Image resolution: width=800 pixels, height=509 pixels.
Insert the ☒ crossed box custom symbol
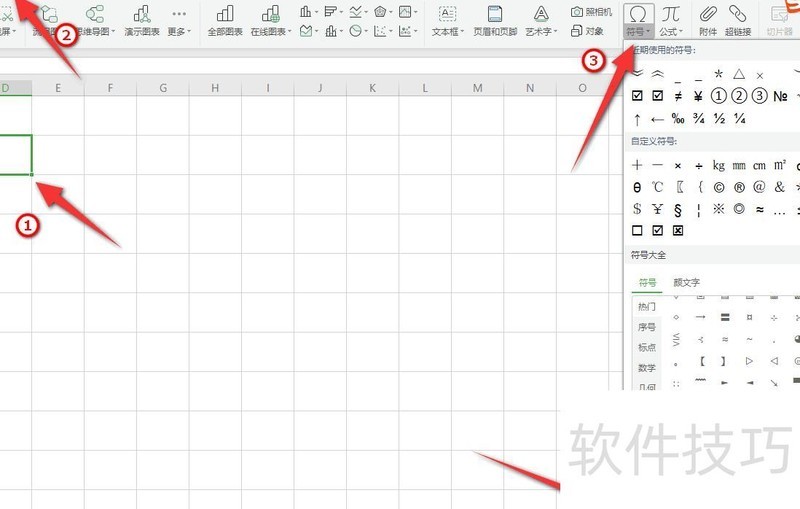[678, 231]
